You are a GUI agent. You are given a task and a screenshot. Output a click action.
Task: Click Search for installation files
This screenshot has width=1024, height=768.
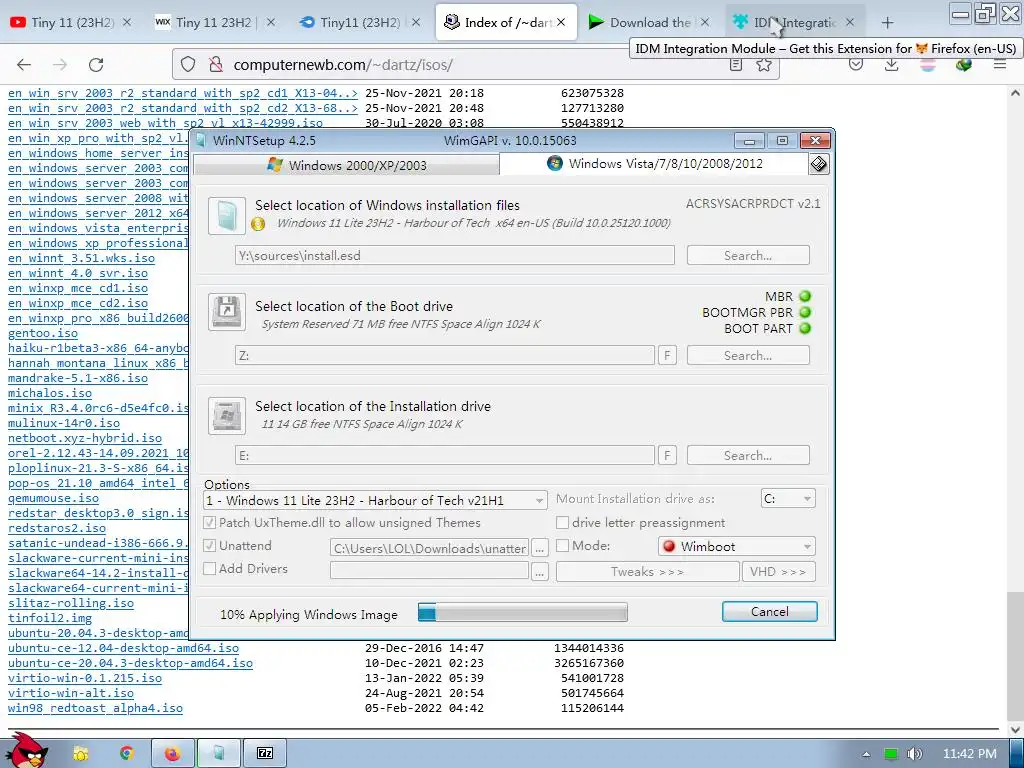[x=748, y=255]
